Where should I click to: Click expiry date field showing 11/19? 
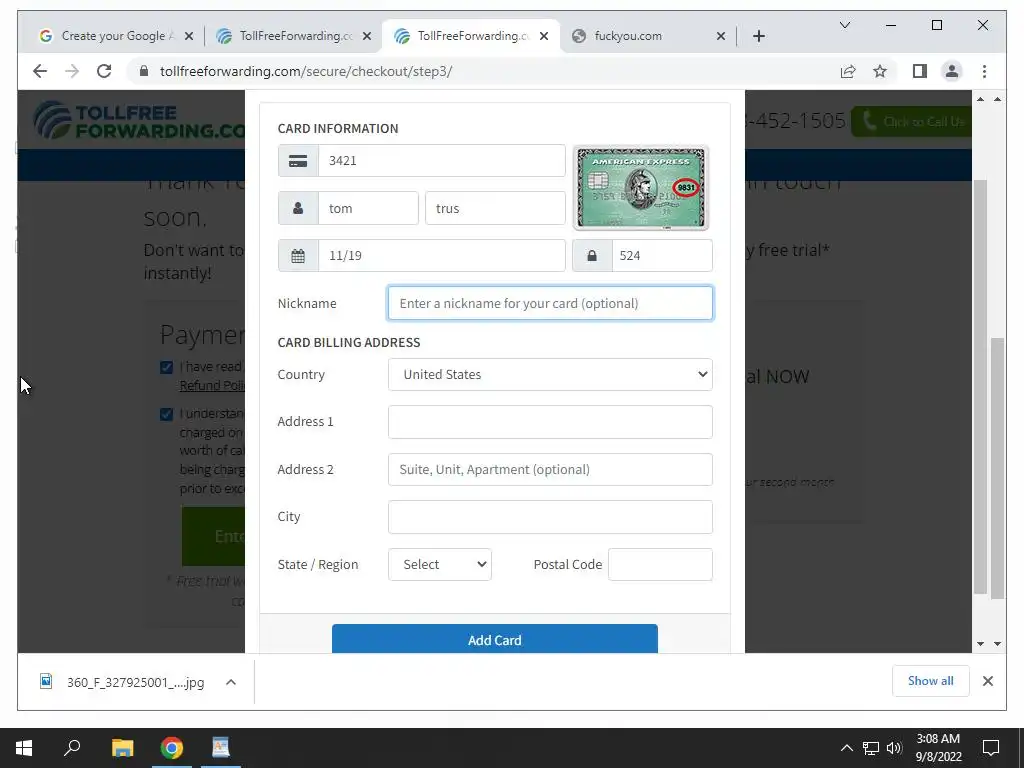[441, 255]
